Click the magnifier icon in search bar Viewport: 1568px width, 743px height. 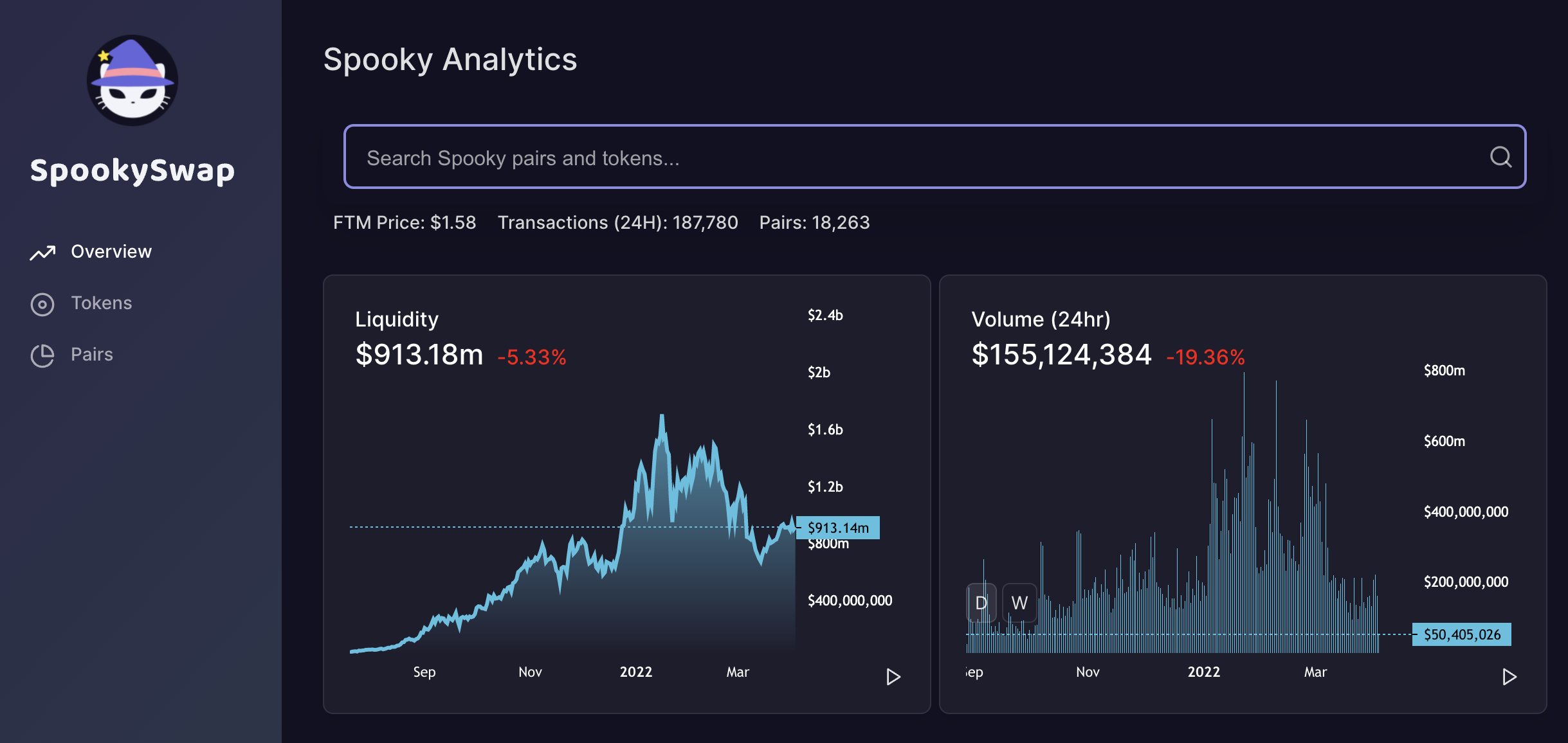click(x=1500, y=157)
